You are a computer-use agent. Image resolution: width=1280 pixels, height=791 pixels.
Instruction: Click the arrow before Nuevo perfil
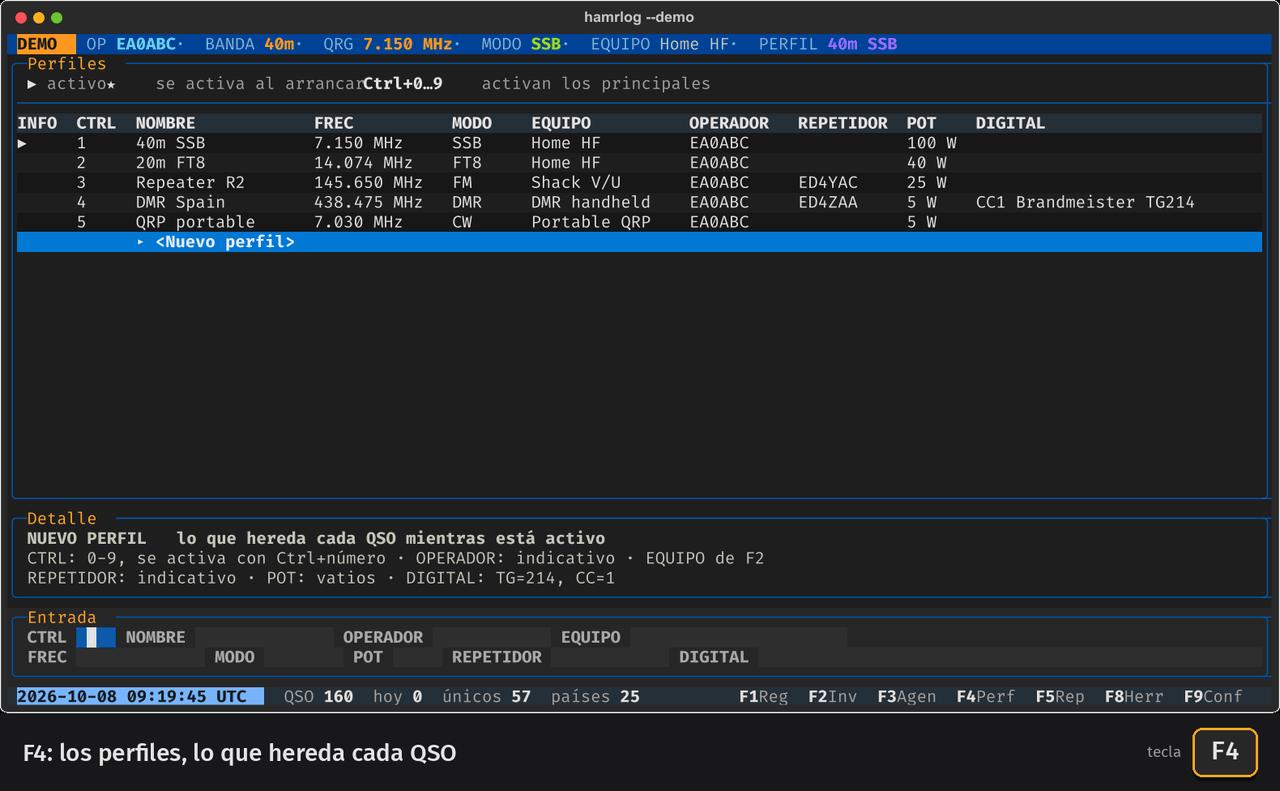coord(141,242)
